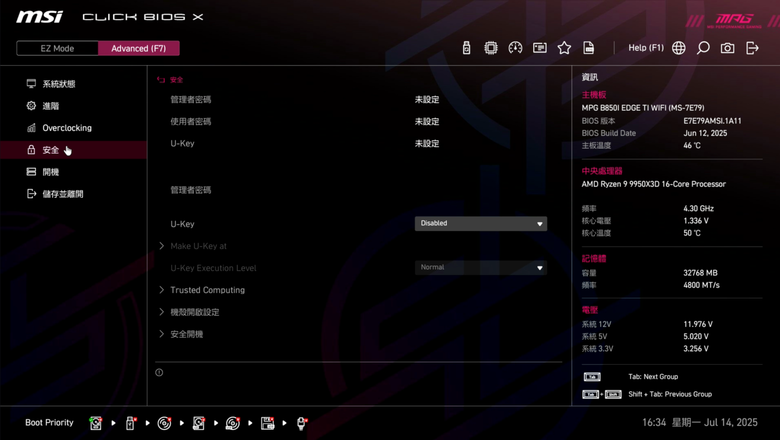Screen dimensions: 780x440
Task: Click AMD Ryzen 9 9950X3D processor name
Action: coord(653,184)
